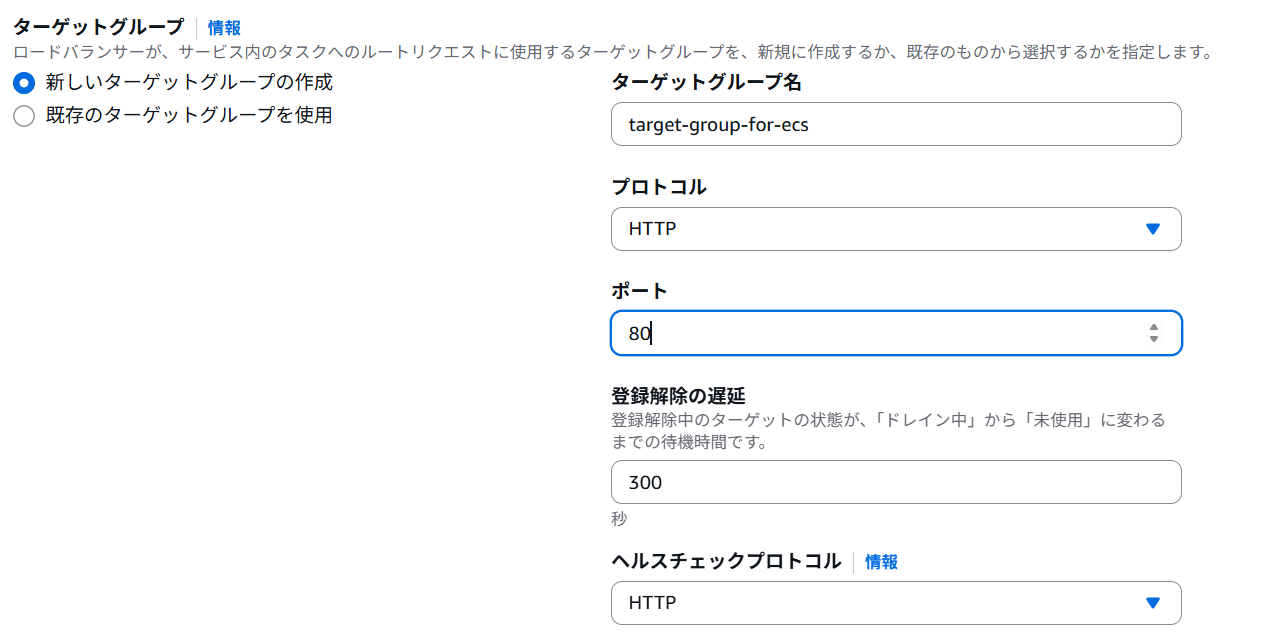Click the ターゲットグループ名 field label
Viewport: 1265px width, 635px height.
point(706,83)
